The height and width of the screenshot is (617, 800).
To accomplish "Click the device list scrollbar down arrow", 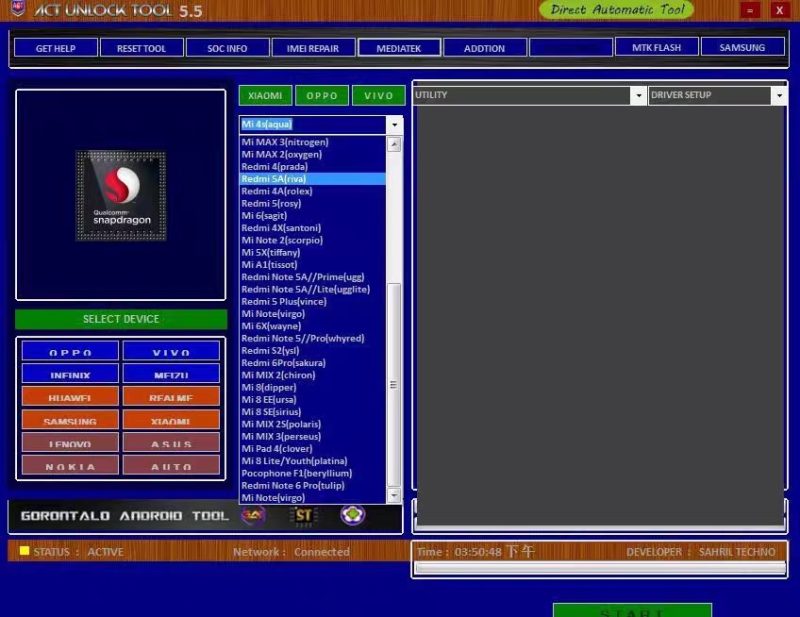I will pyautogui.click(x=394, y=495).
